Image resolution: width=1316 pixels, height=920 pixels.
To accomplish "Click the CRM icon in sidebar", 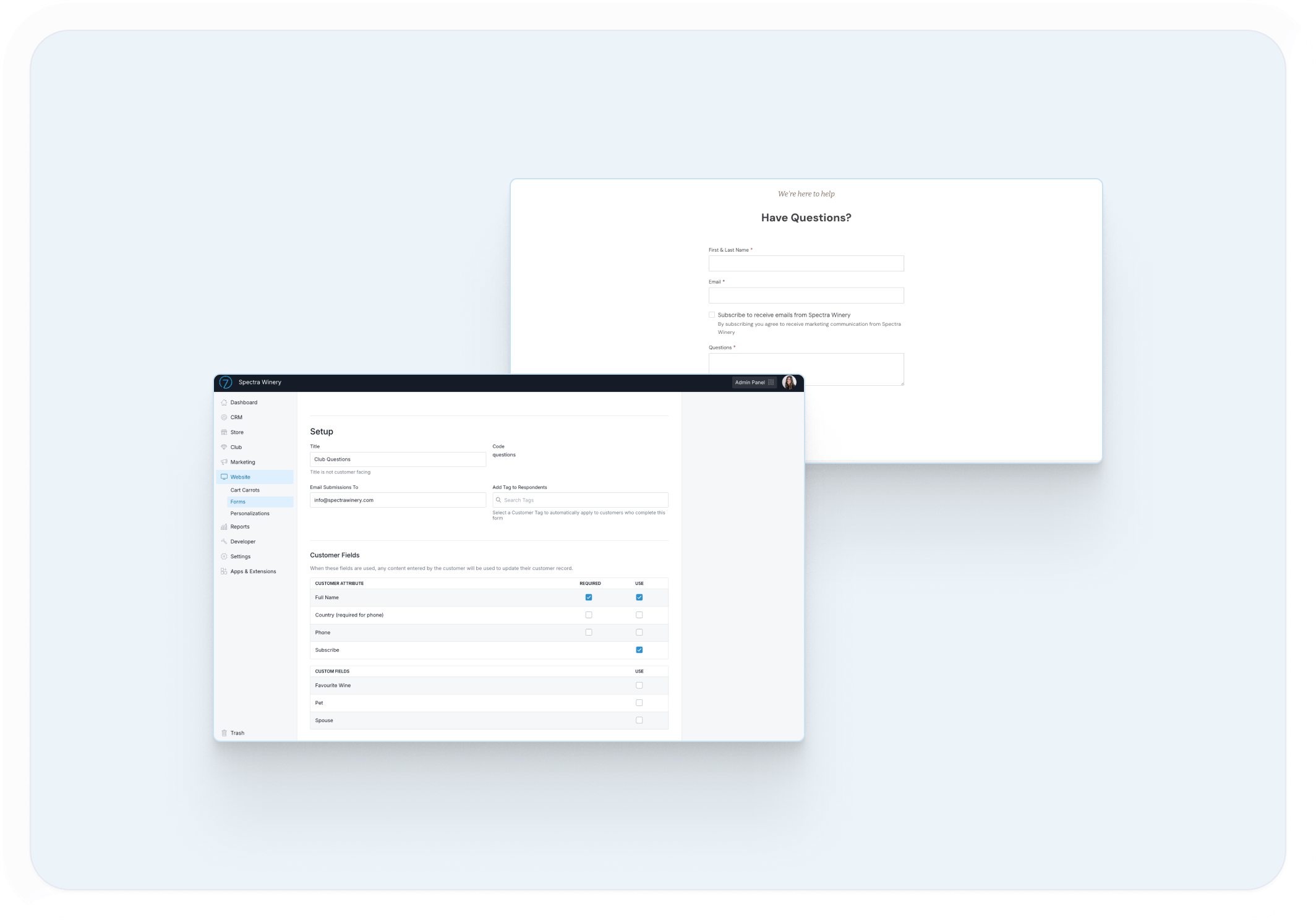I will (224, 417).
